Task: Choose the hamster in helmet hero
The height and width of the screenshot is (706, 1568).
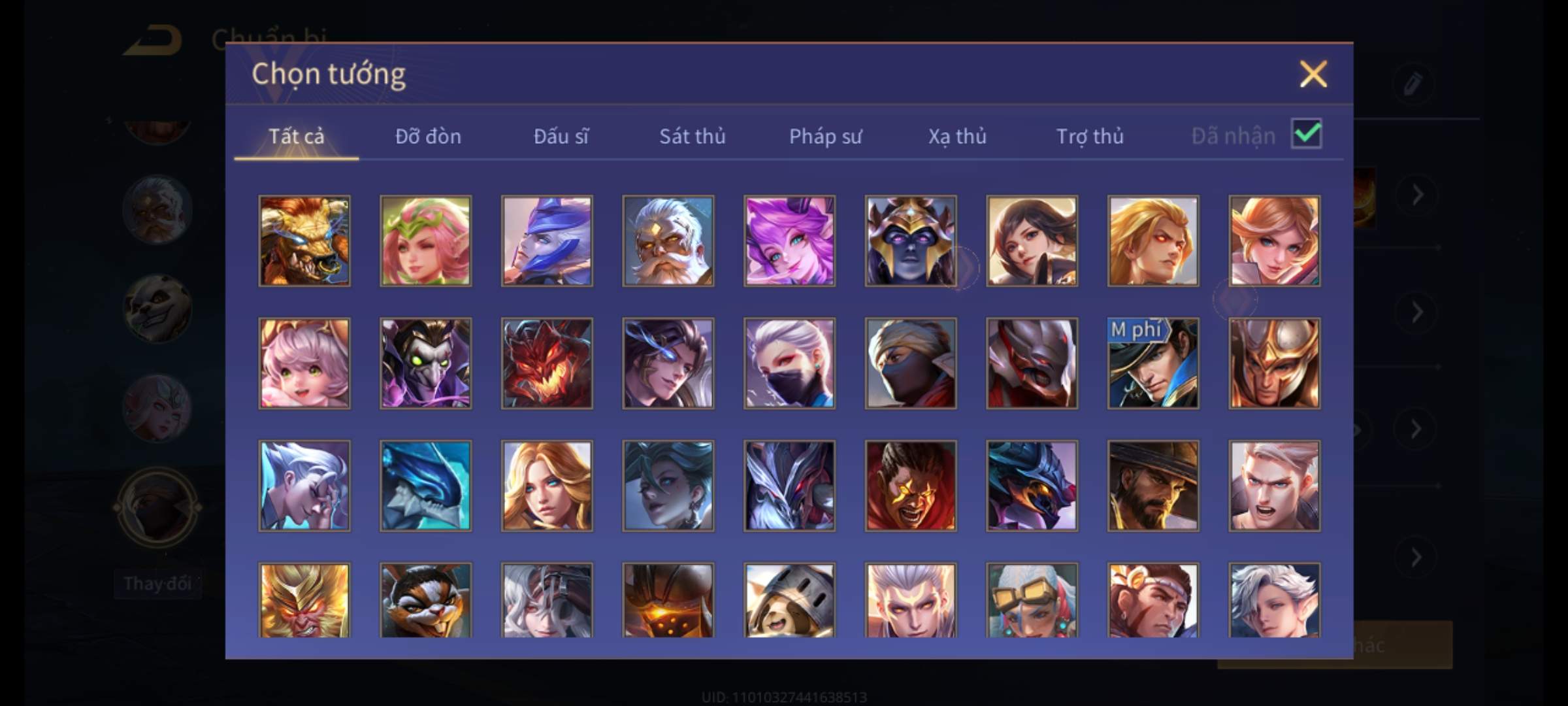Action: 789,600
